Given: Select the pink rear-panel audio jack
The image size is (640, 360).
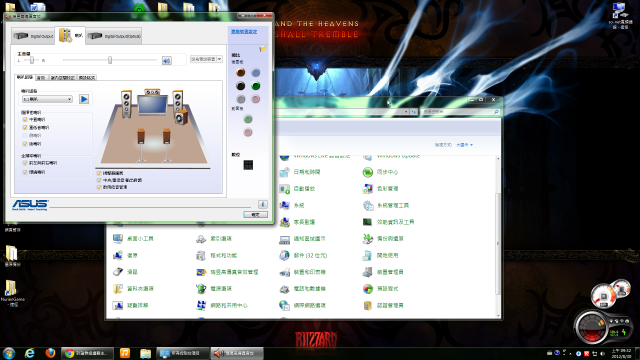Looking at the screenshot, I should click(256, 99).
